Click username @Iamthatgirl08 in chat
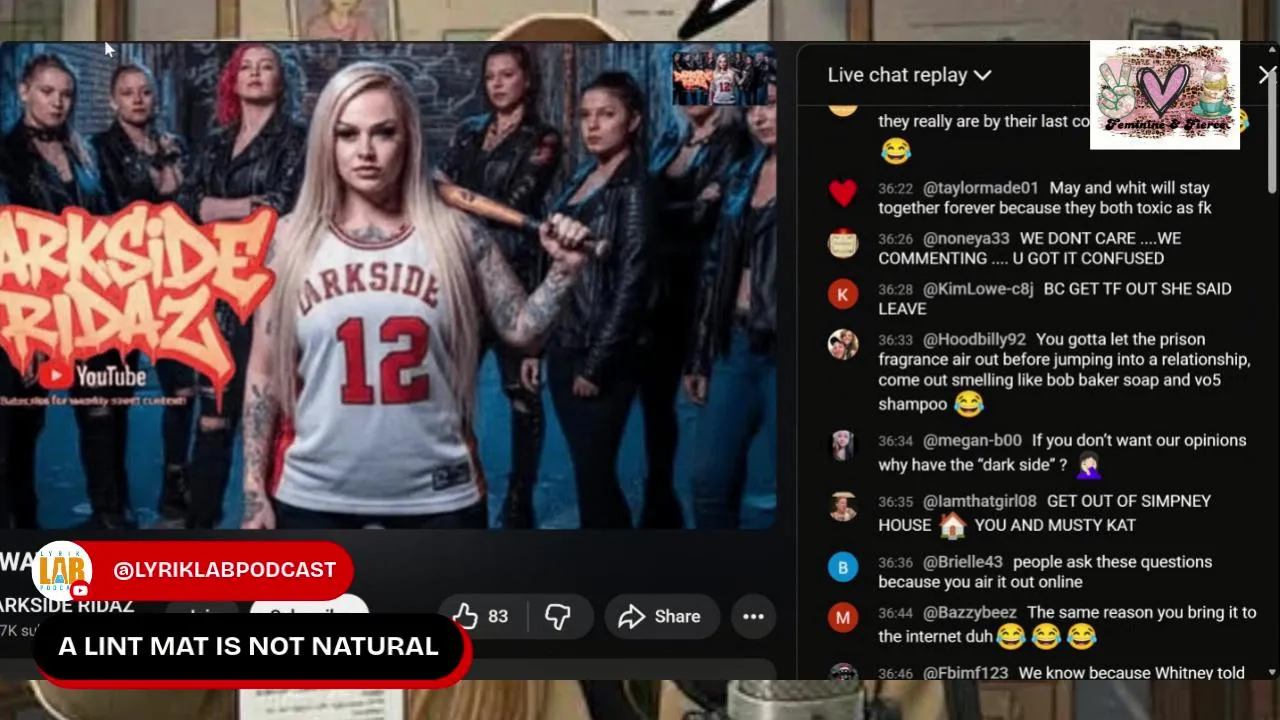1280x720 pixels. click(x=980, y=501)
